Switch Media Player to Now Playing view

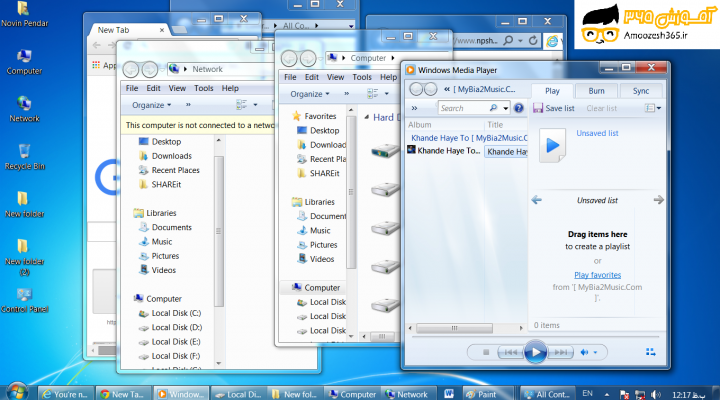point(650,352)
